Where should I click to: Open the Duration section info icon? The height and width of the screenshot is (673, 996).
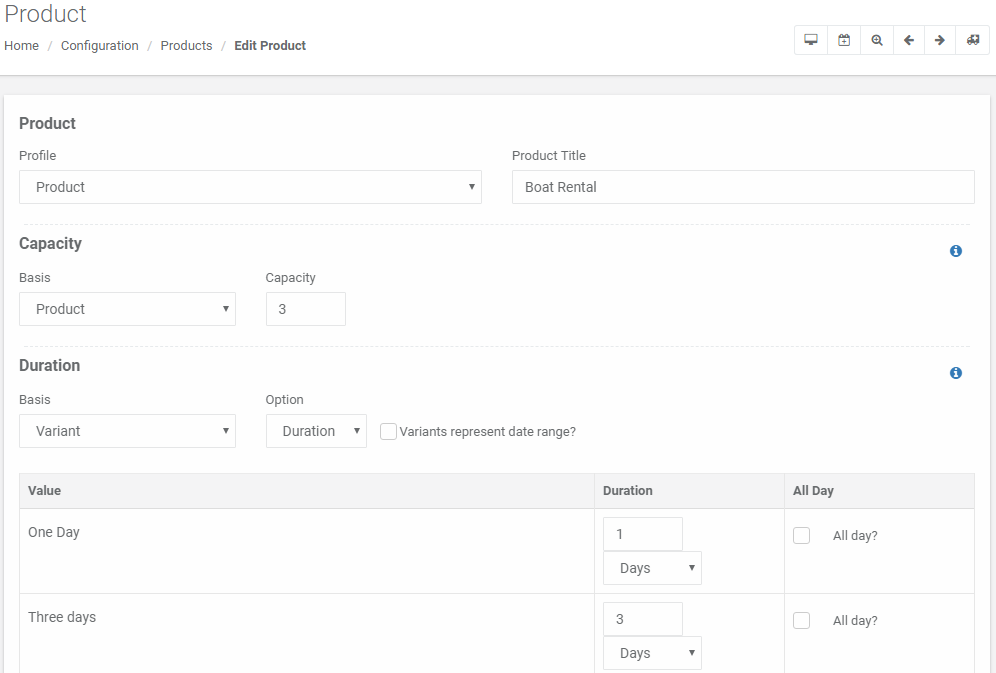click(955, 373)
